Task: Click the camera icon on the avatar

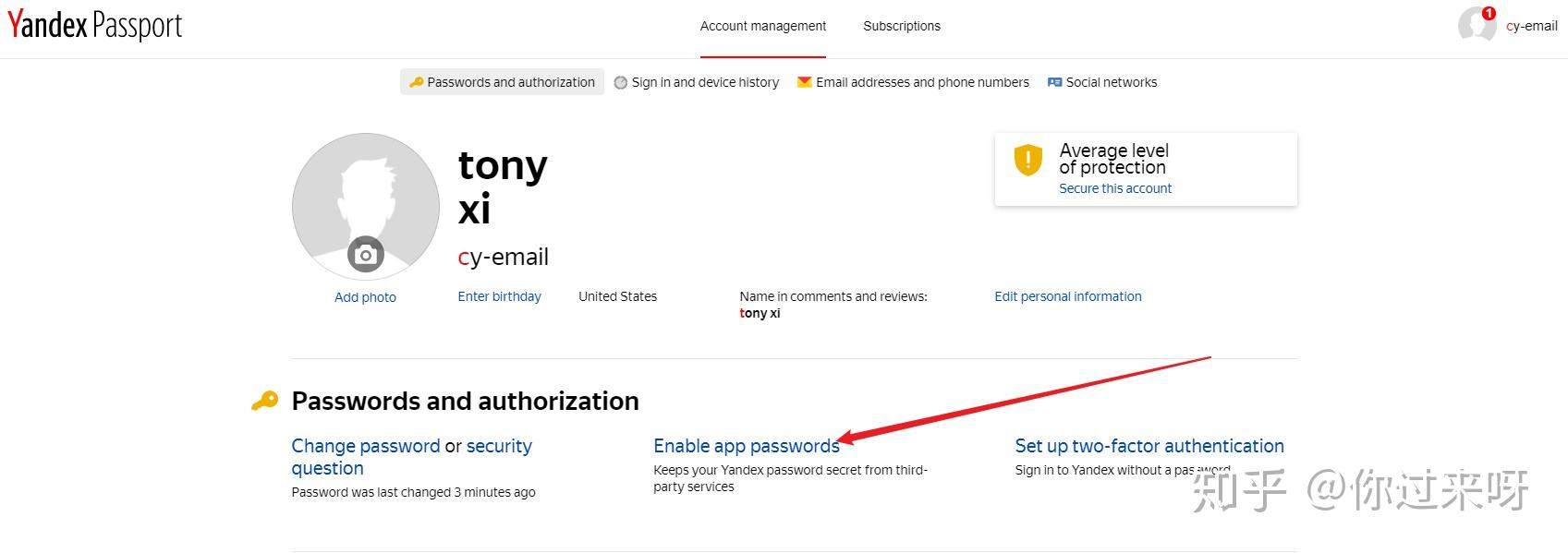Action: click(x=366, y=255)
